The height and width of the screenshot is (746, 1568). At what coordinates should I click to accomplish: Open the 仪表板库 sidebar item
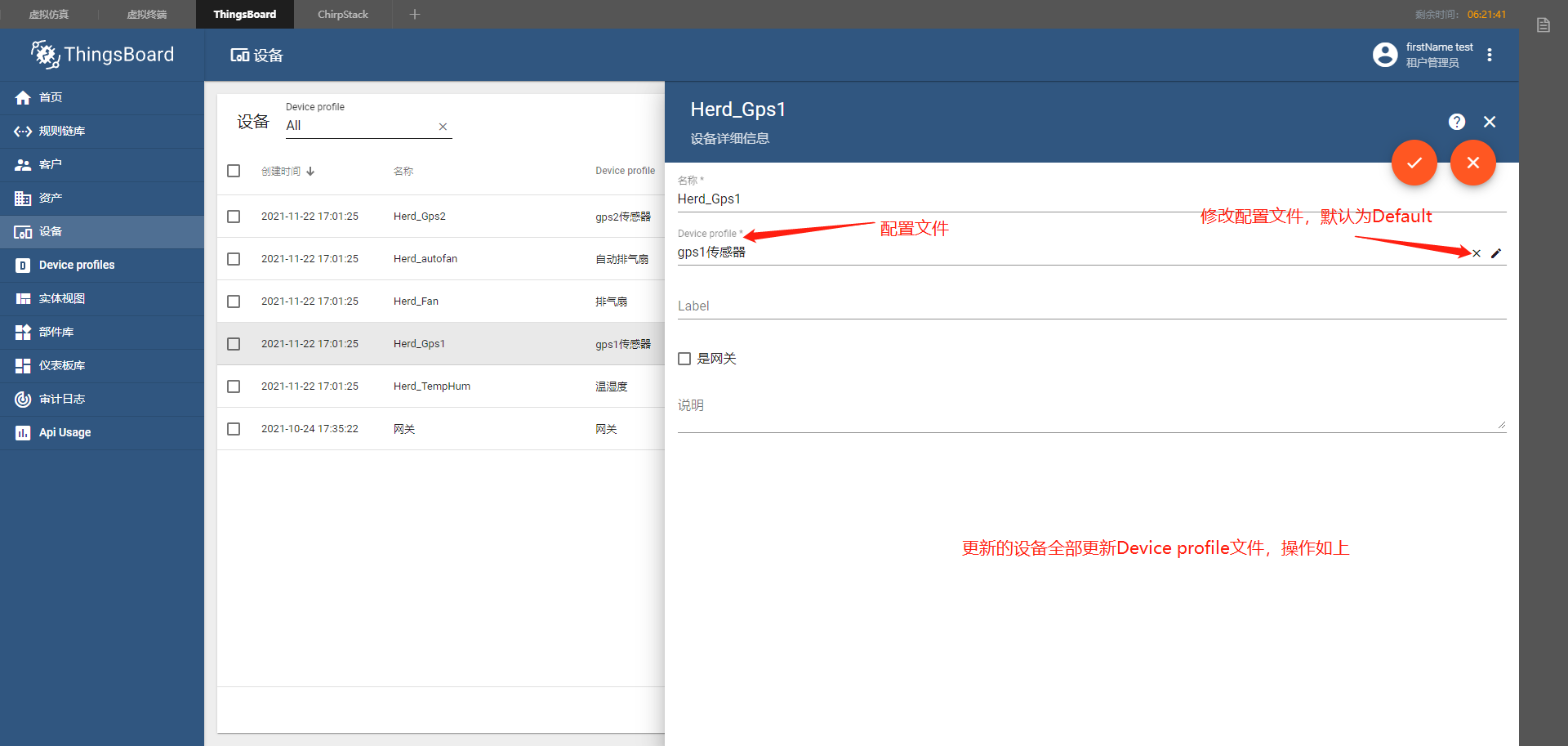pos(64,365)
